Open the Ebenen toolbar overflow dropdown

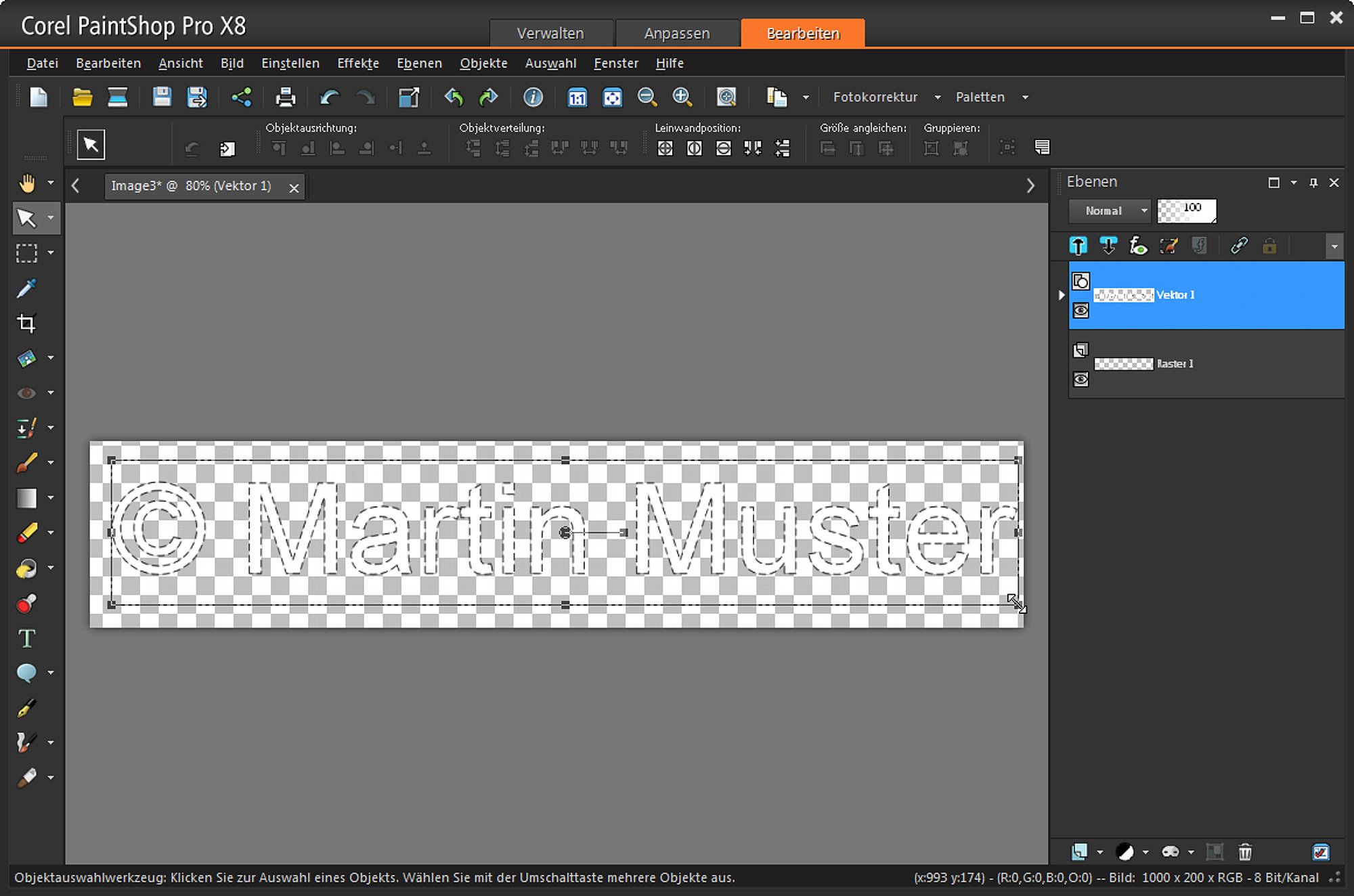point(1334,246)
